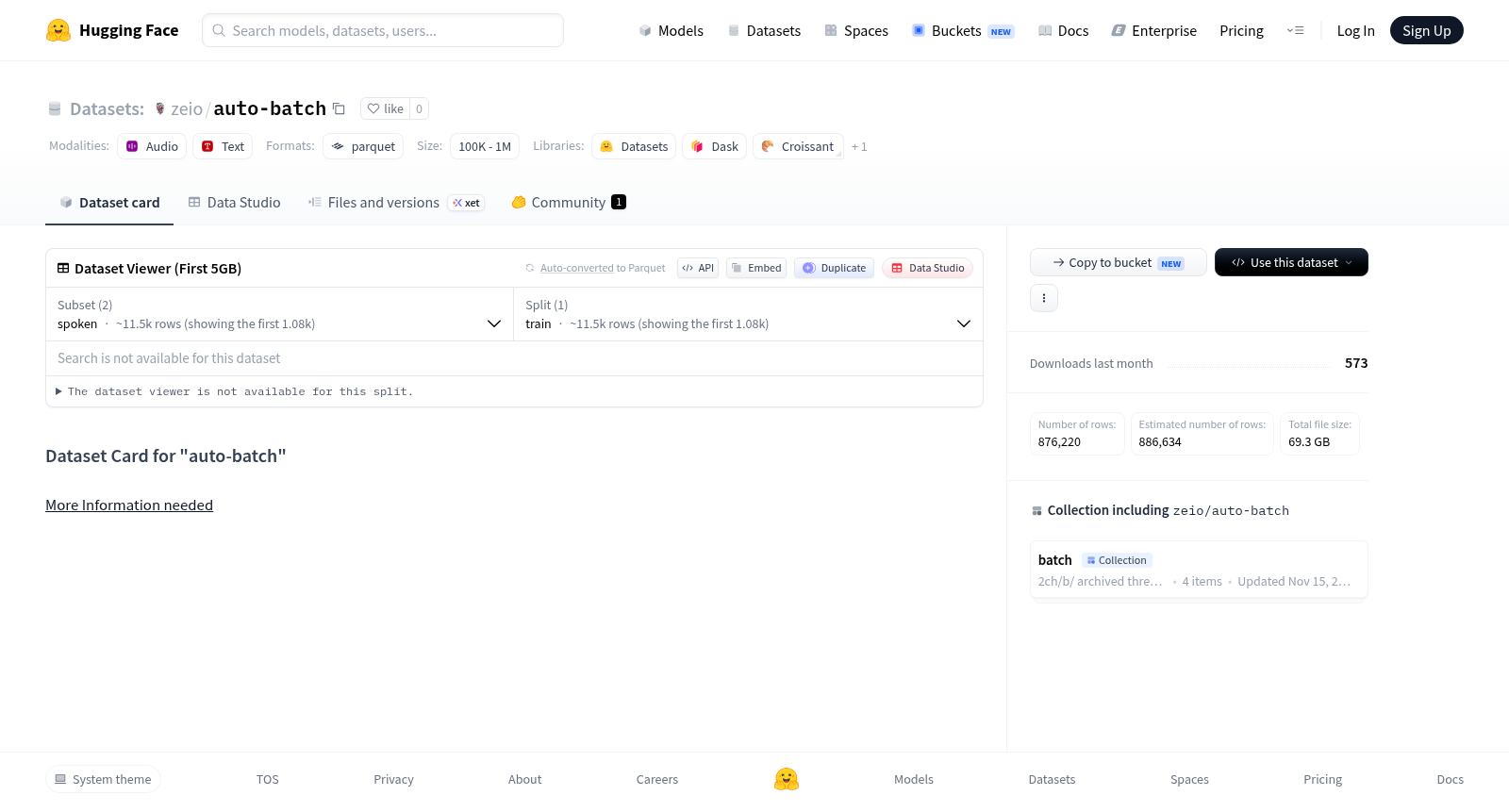
Task: Open the Use this dataset dropdown
Action: [1291, 262]
